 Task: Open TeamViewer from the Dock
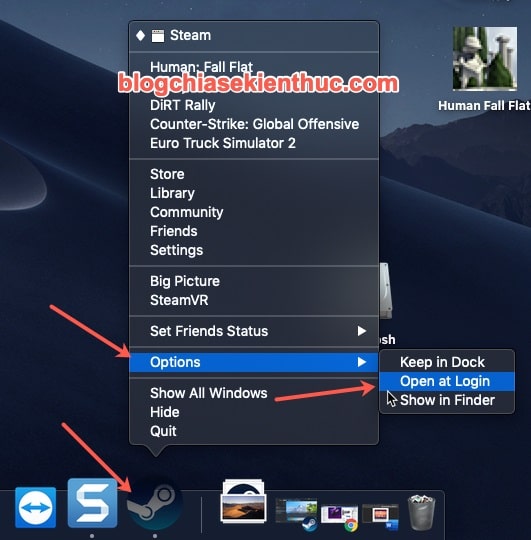tap(35, 507)
